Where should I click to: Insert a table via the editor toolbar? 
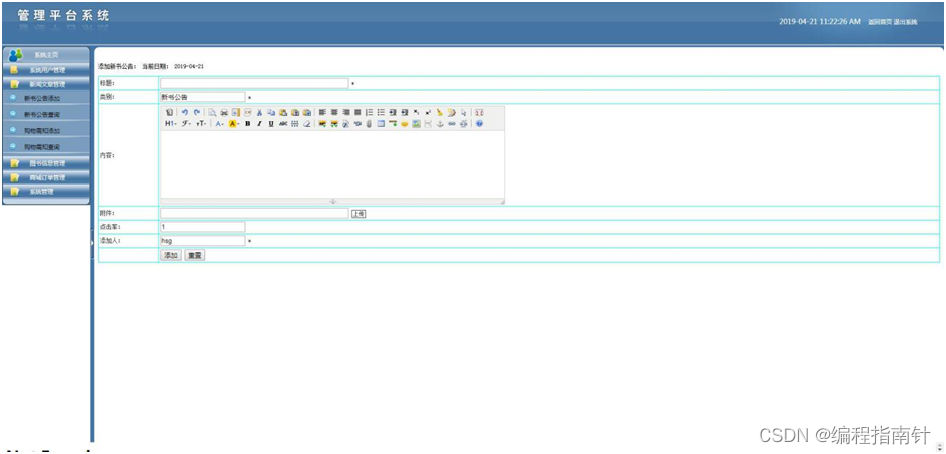(x=381, y=124)
